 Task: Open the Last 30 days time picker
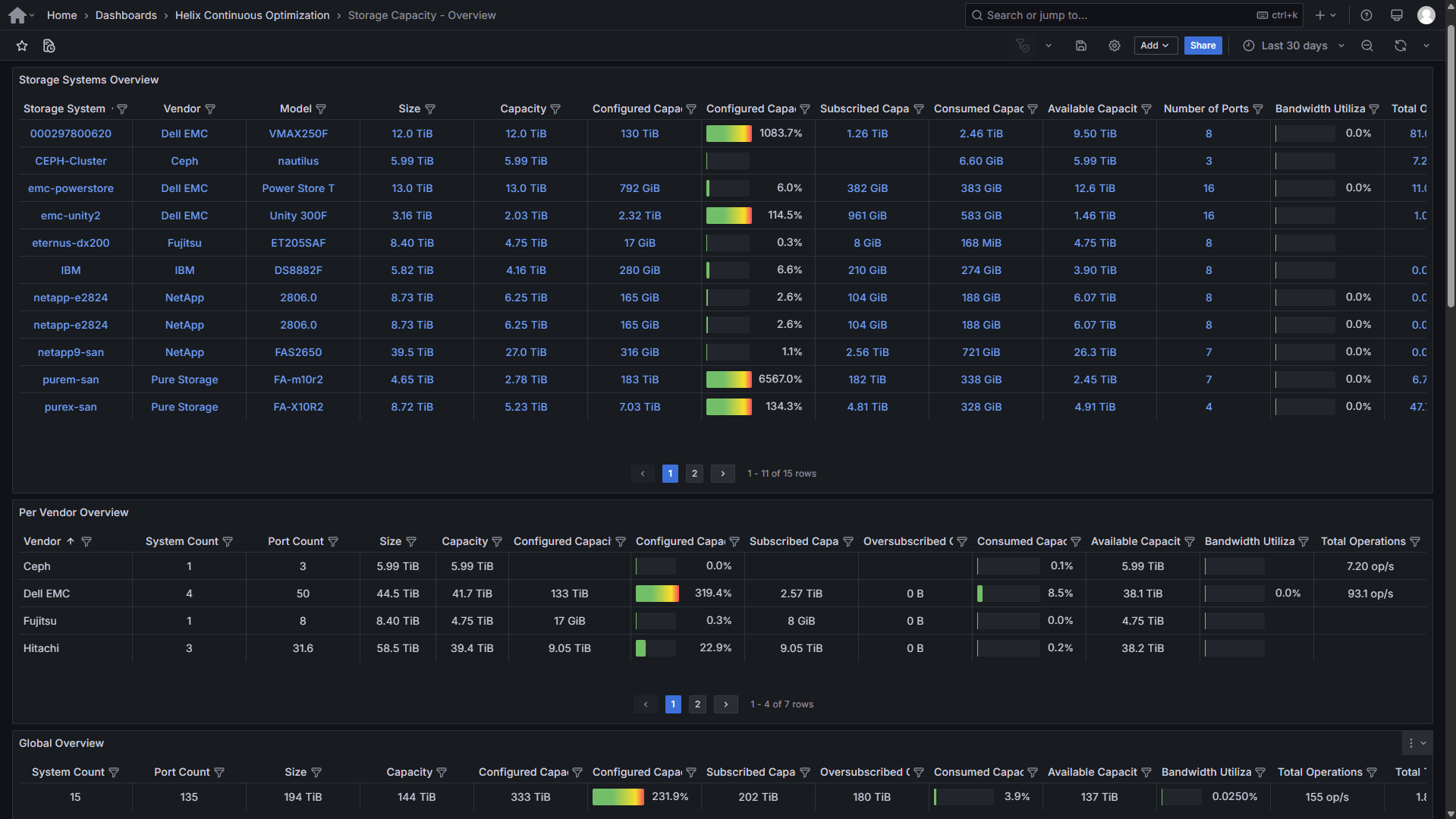pyautogui.click(x=1294, y=46)
